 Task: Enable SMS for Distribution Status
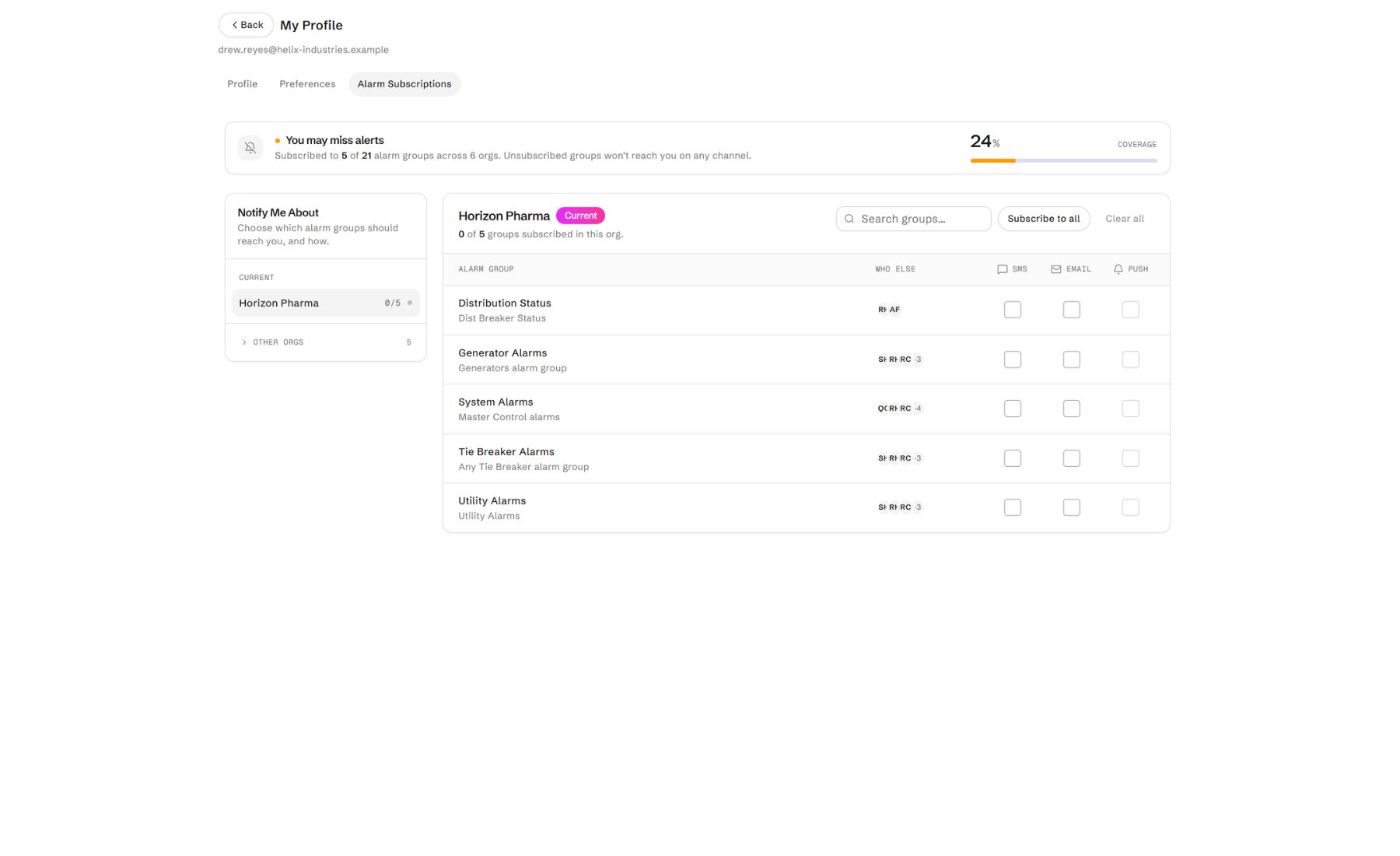coord(1012,310)
